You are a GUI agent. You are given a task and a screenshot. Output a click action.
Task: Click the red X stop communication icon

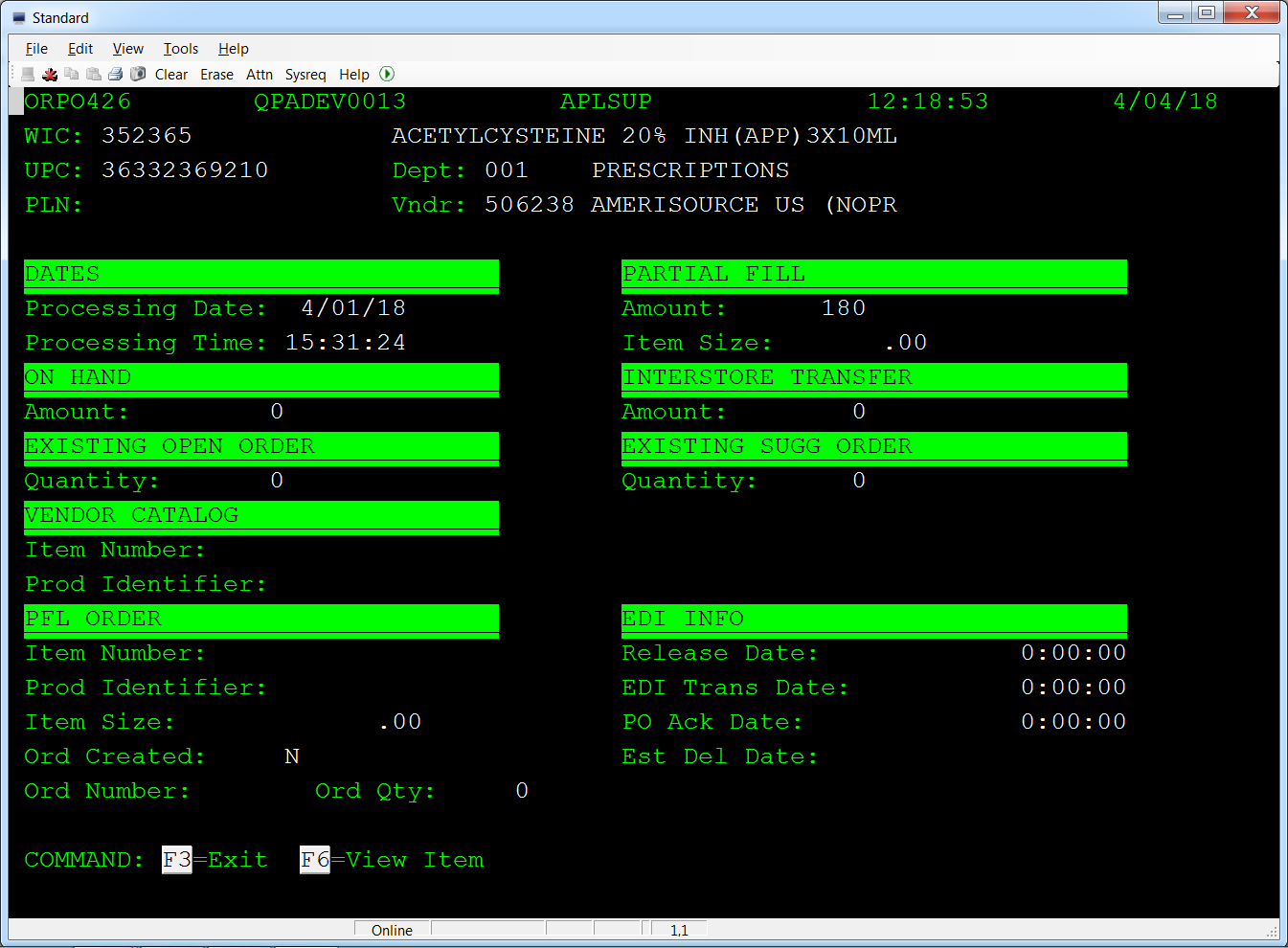coord(49,74)
